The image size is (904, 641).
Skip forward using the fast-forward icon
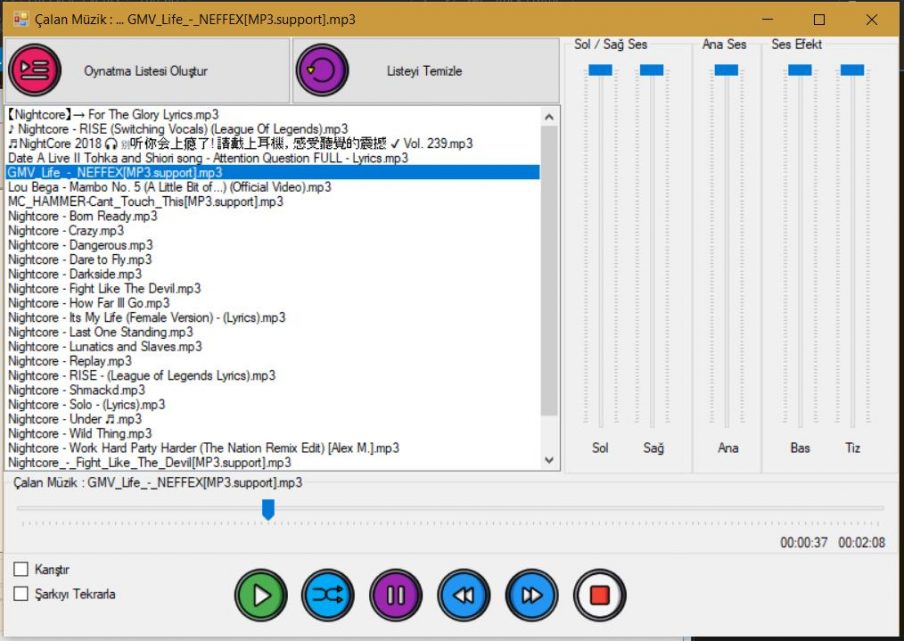(531, 594)
